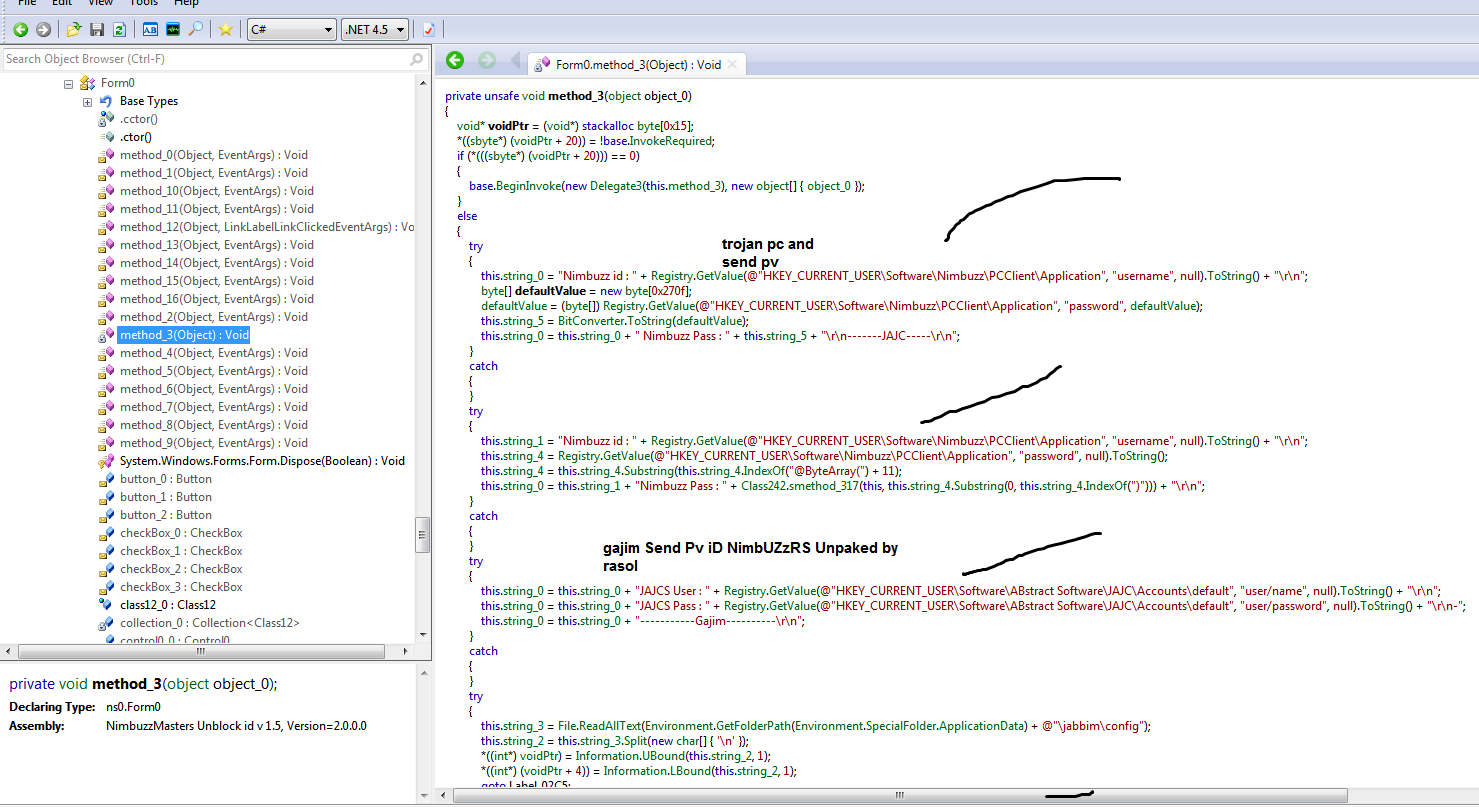Viewport: 1479px width, 807px height.
Task: Open the C# language dropdown
Action: pos(292,30)
